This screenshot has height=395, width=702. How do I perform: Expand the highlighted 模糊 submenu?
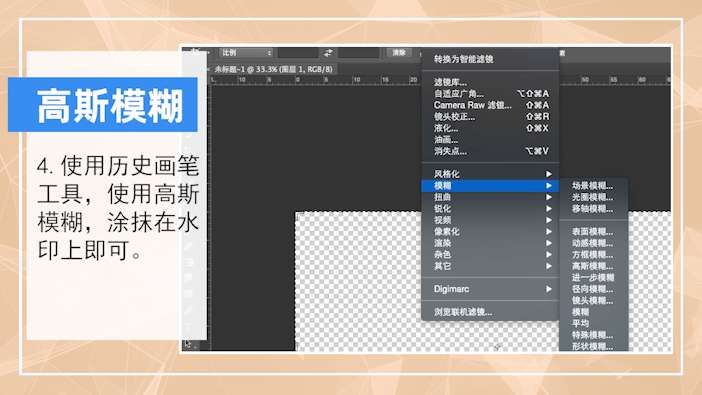490,185
